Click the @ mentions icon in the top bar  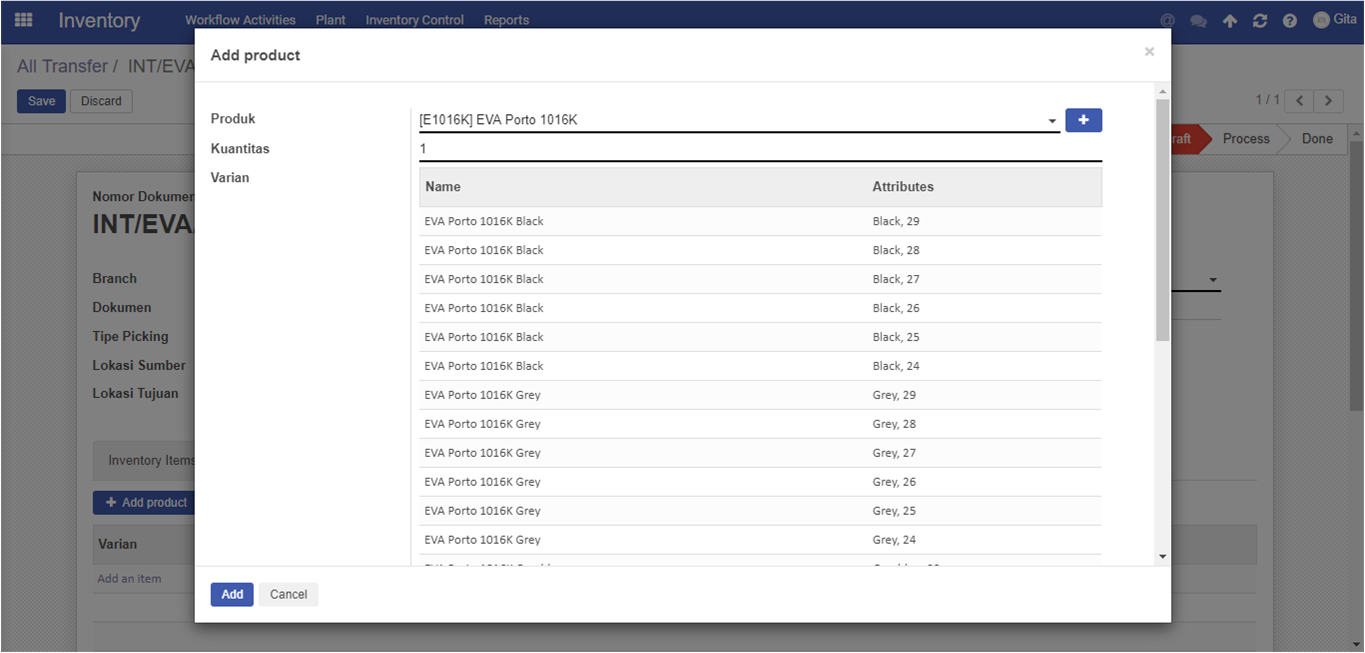pyautogui.click(x=1167, y=20)
